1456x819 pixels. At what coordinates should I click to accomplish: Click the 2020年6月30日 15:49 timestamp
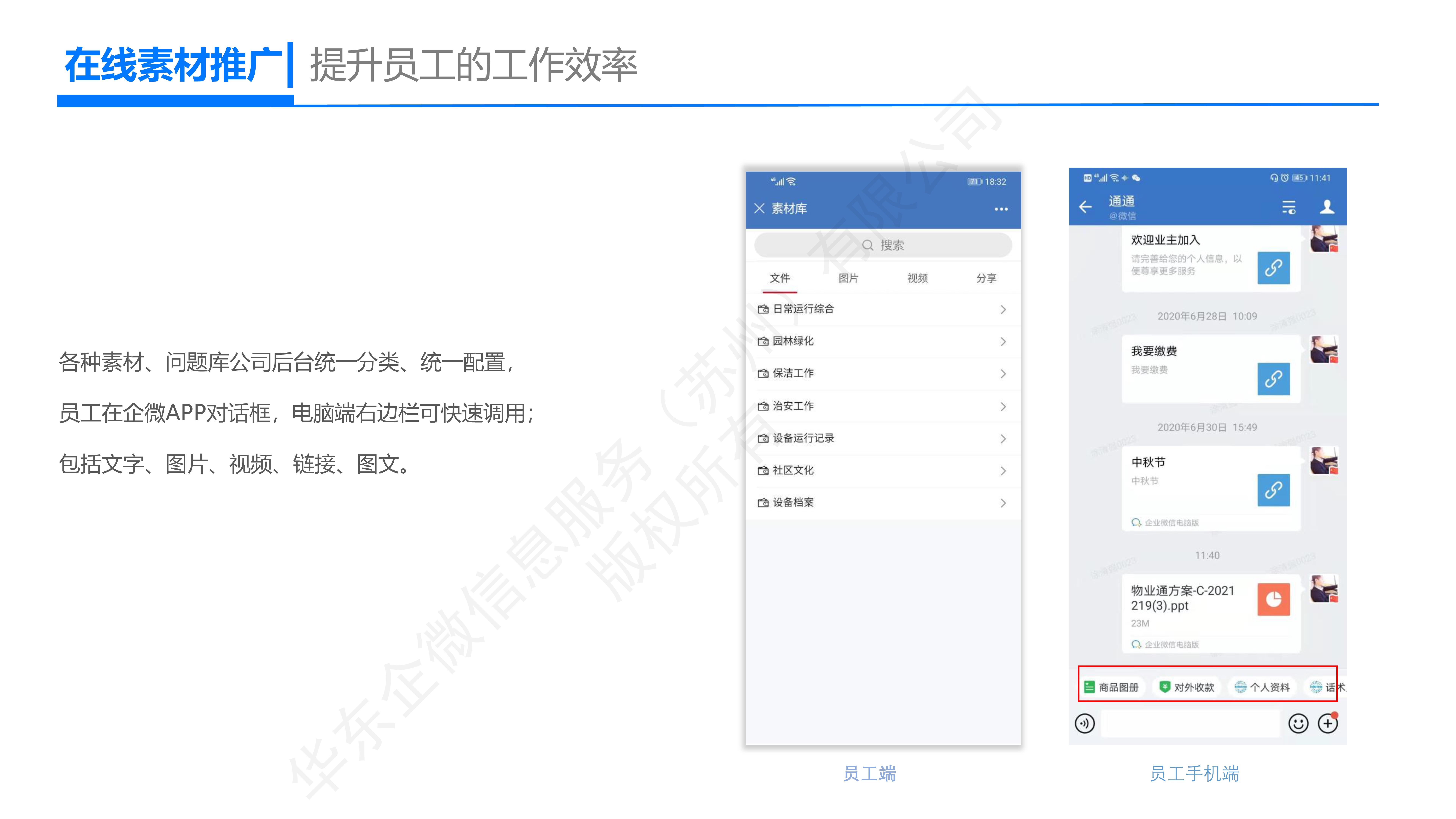click(x=1207, y=427)
